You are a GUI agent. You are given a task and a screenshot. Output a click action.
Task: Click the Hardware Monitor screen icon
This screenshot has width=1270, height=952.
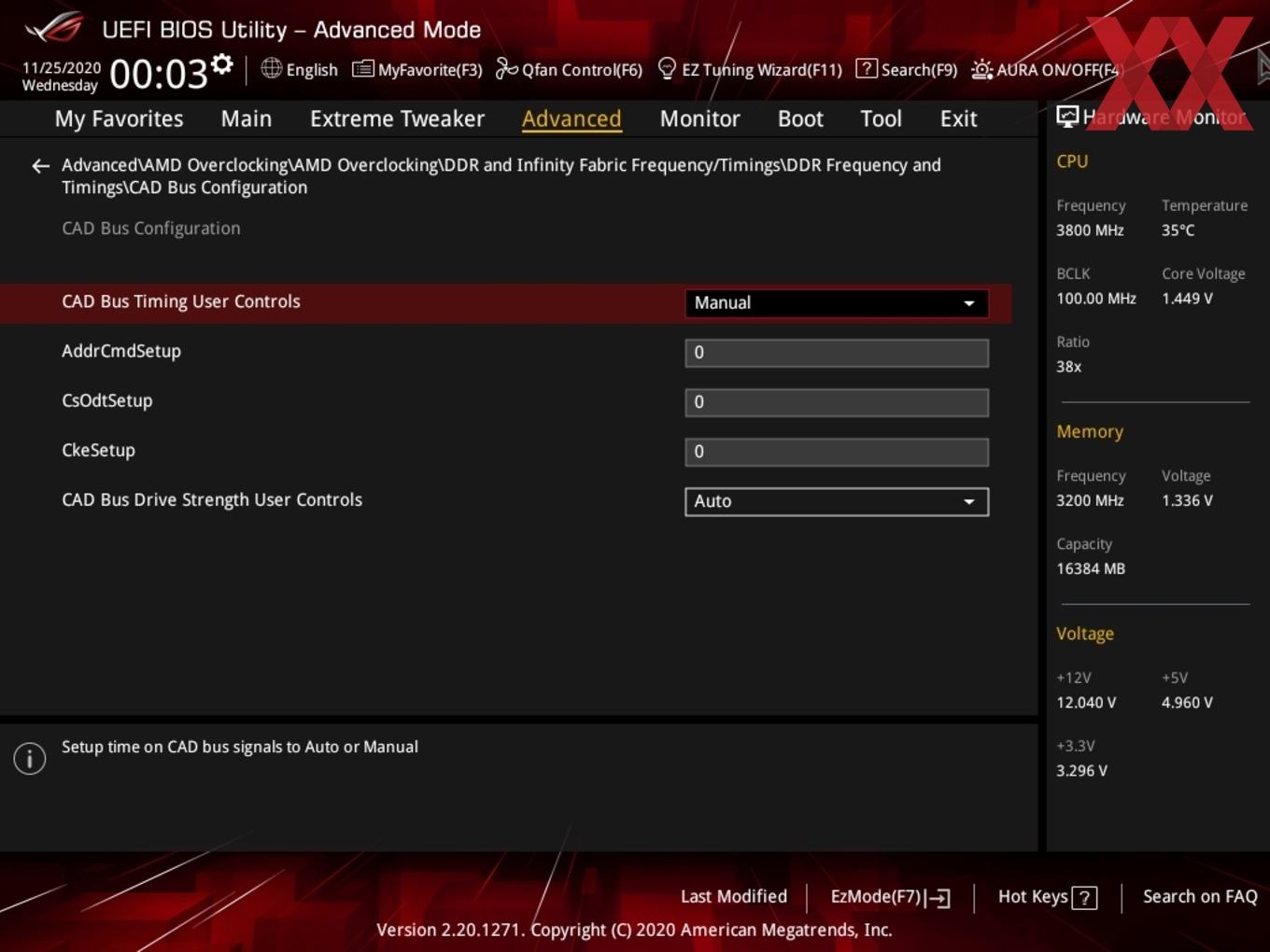[x=1067, y=117]
